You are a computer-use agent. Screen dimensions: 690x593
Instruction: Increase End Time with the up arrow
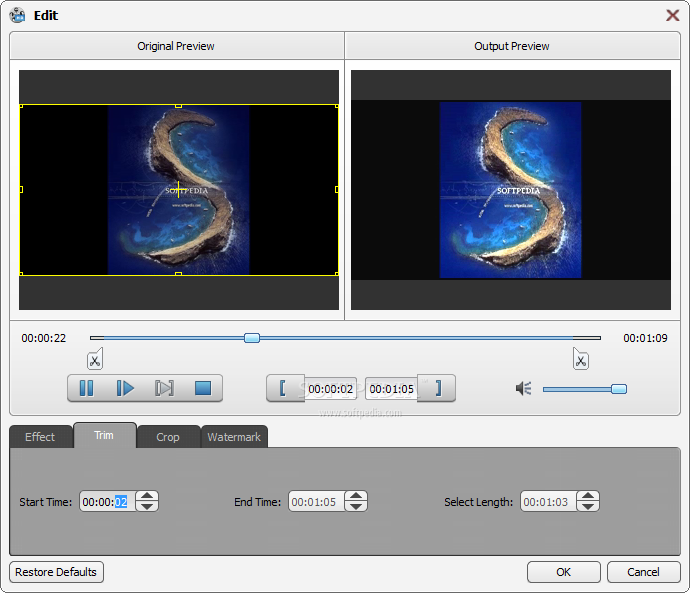point(356,496)
